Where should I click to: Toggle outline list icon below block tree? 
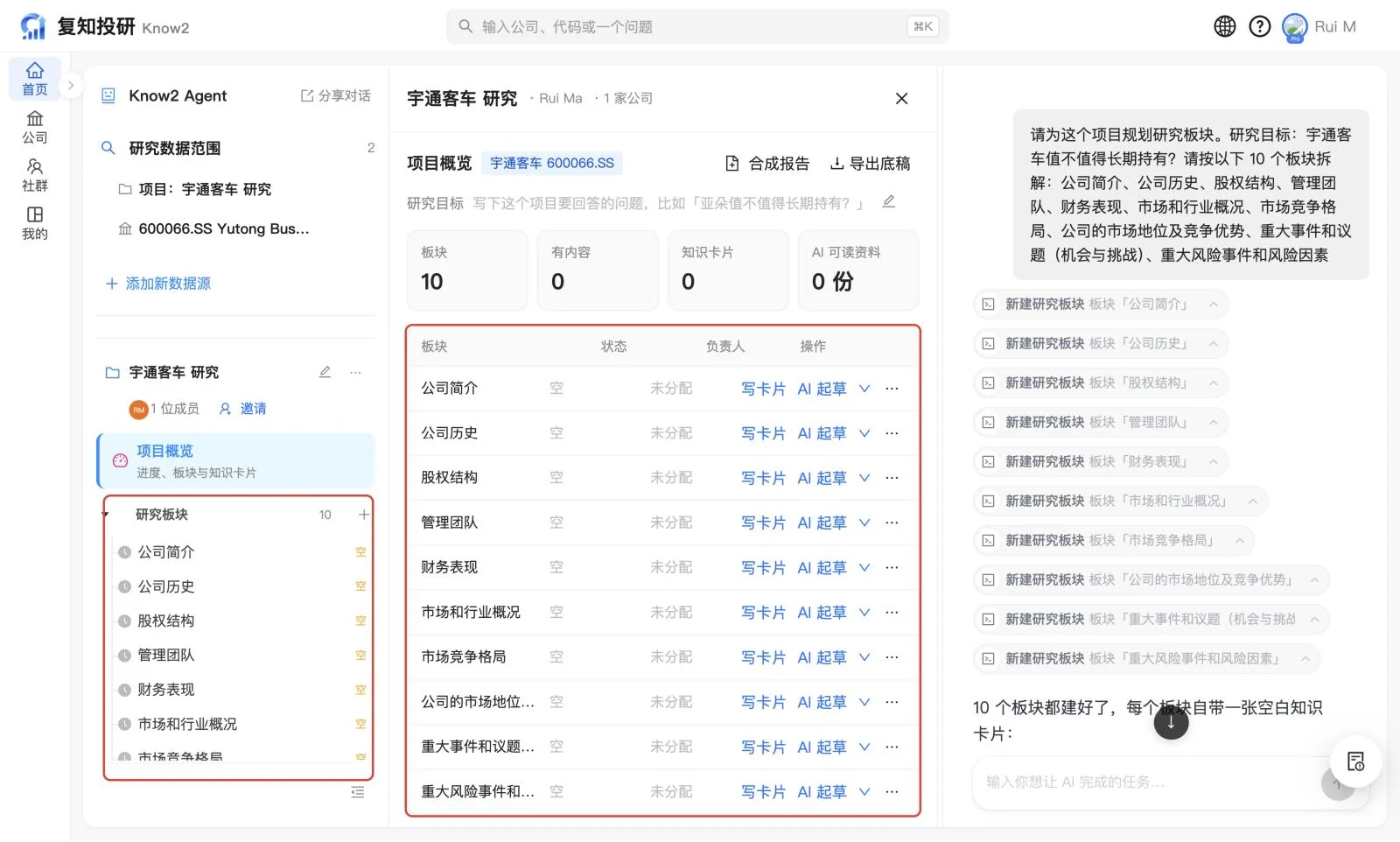click(x=358, y=792)
